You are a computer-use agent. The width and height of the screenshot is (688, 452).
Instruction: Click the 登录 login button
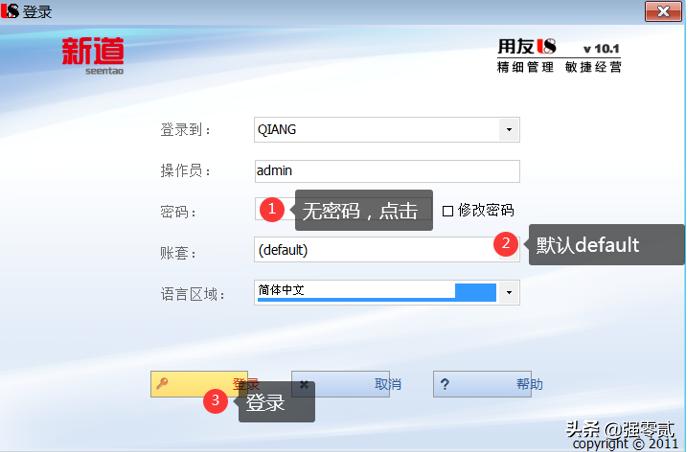click(x=199, y=384)
